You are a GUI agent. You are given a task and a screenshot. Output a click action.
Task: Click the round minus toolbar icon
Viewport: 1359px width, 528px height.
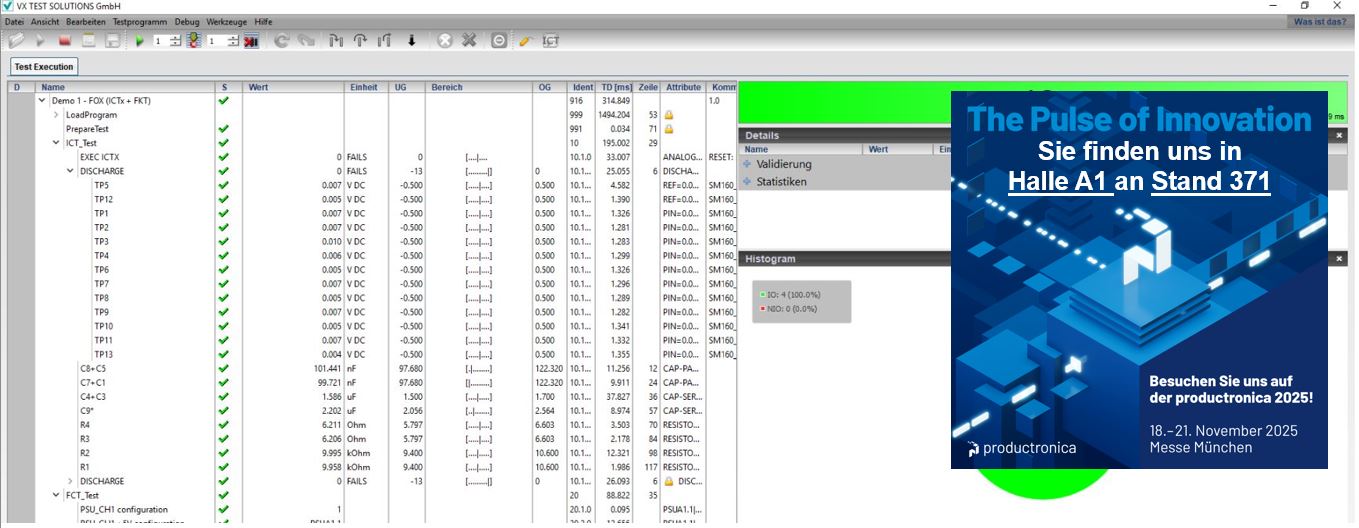click(x=499, y=41)
